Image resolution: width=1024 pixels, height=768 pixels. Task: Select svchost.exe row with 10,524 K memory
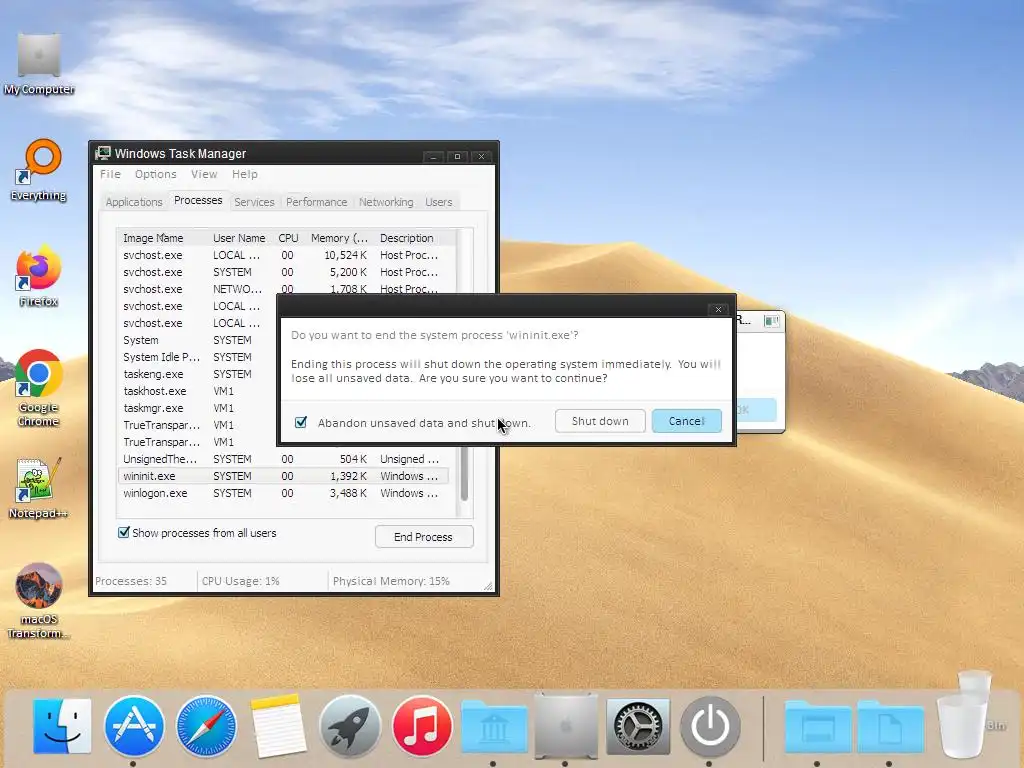283,255
